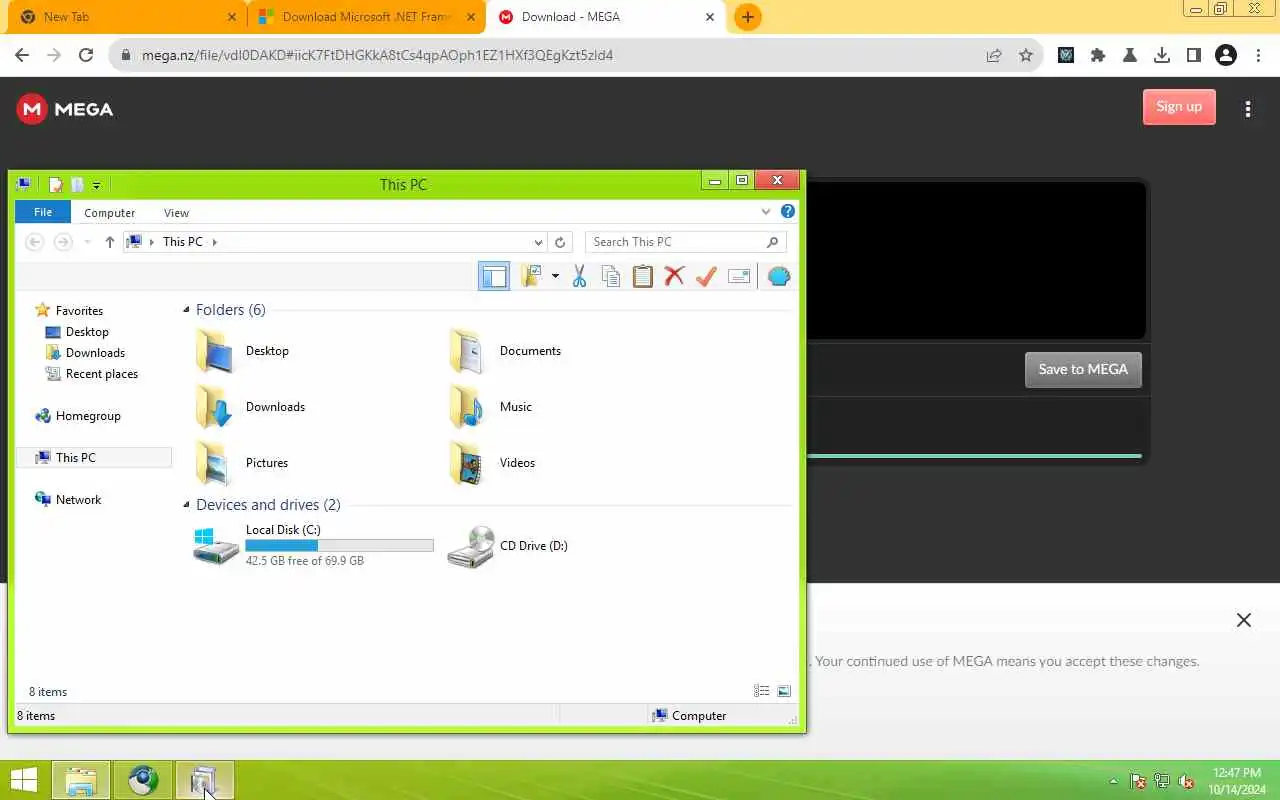This screenshot has height=800, width=1280.
Task: Select This PC in navigation pane
Action: click(x=94, y=458)
